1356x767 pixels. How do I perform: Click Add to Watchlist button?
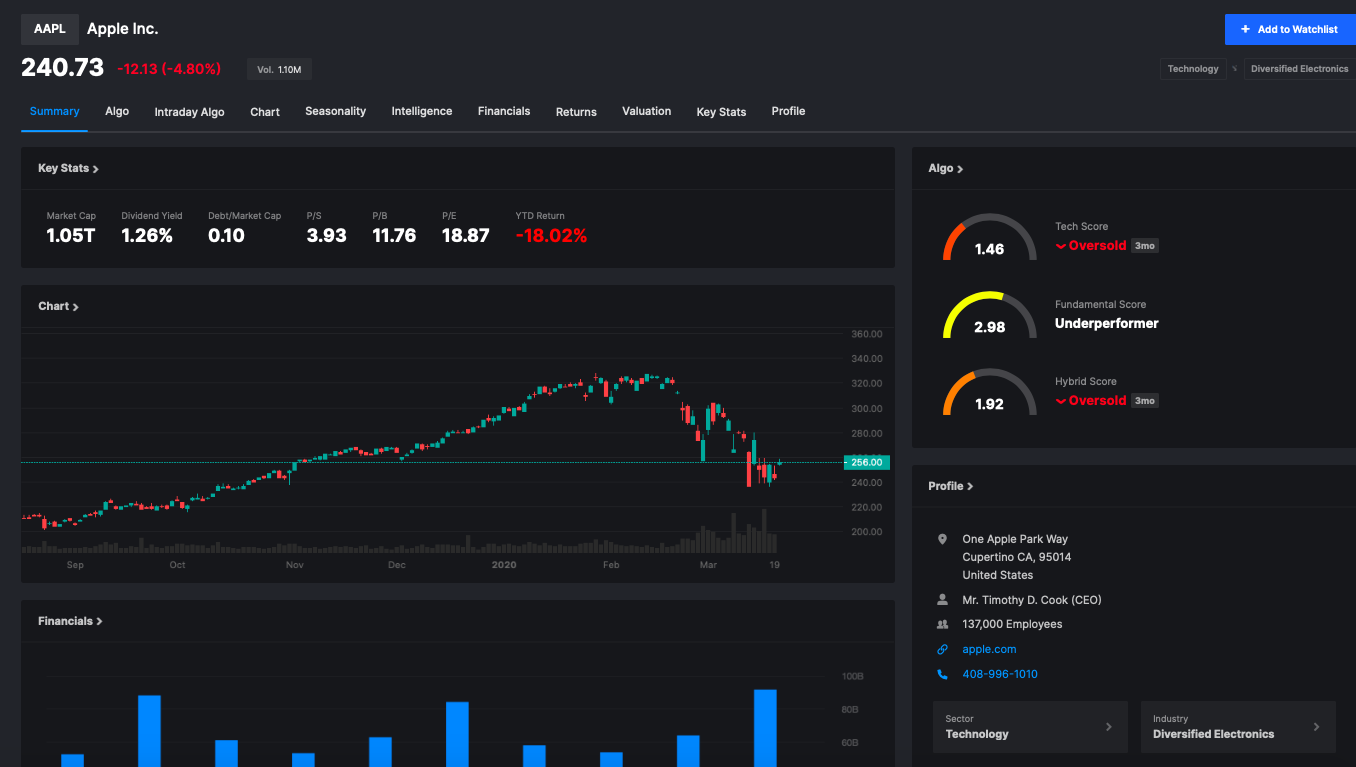(1290, 29)
